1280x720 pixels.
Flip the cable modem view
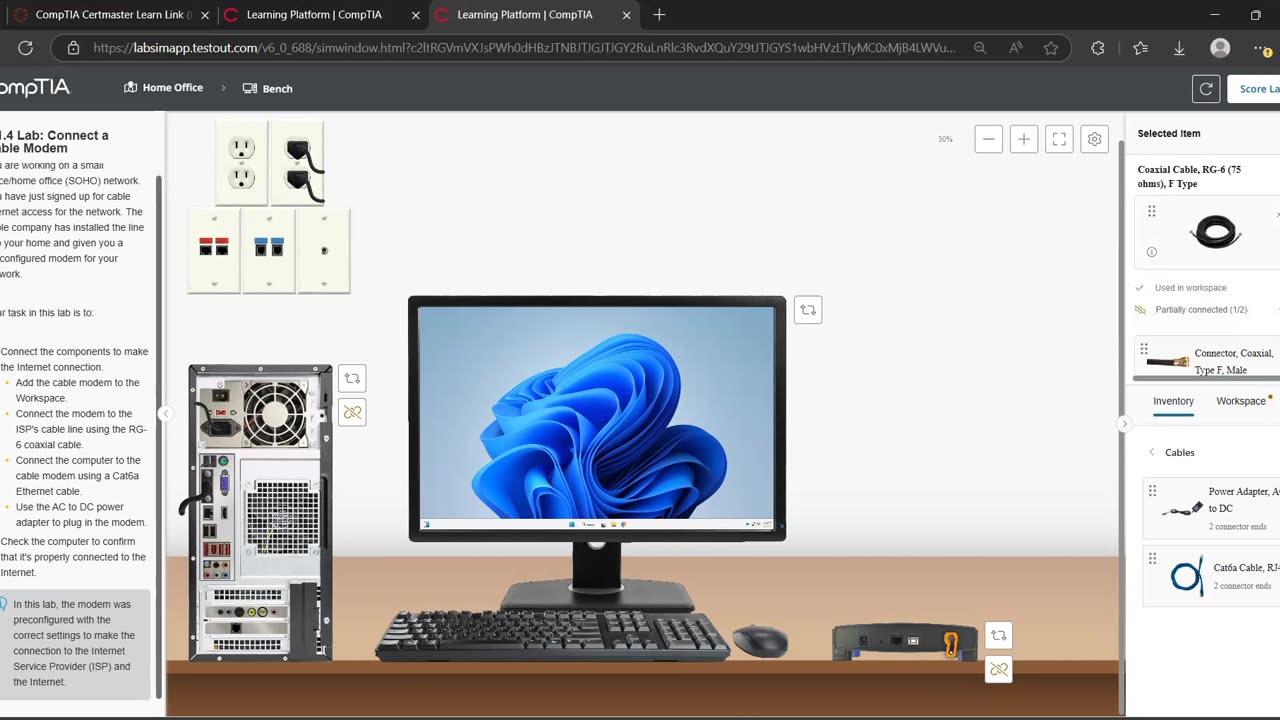pyautogui.click(x=998, y=635)
